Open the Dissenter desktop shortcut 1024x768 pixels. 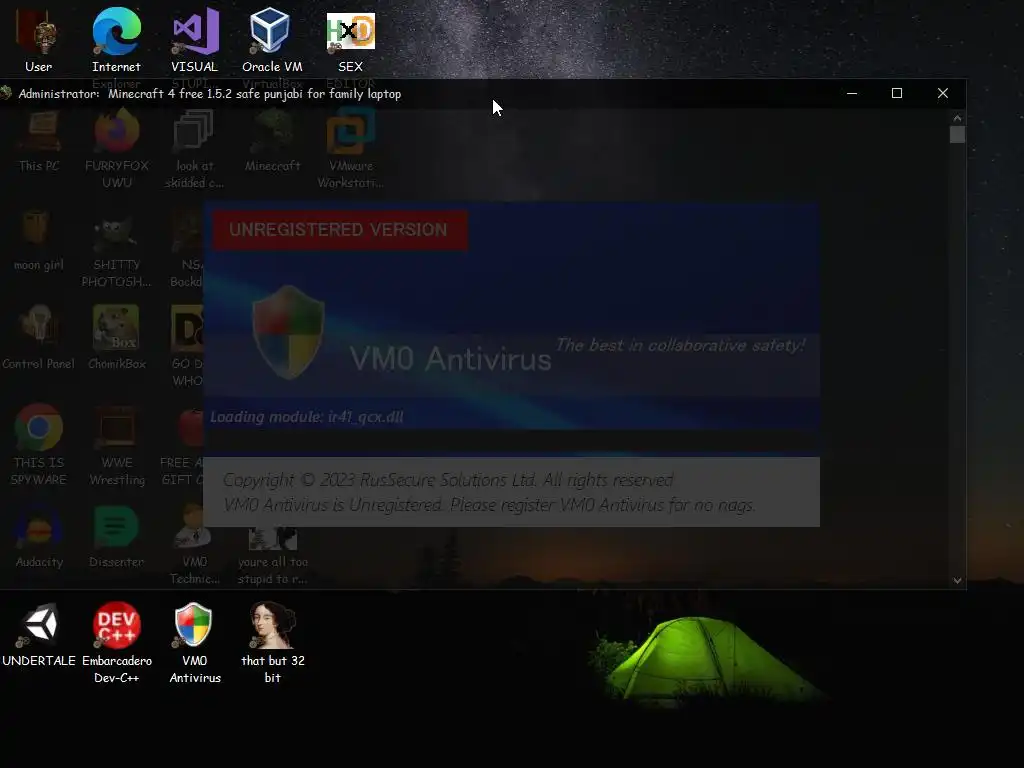click(116, 537)
